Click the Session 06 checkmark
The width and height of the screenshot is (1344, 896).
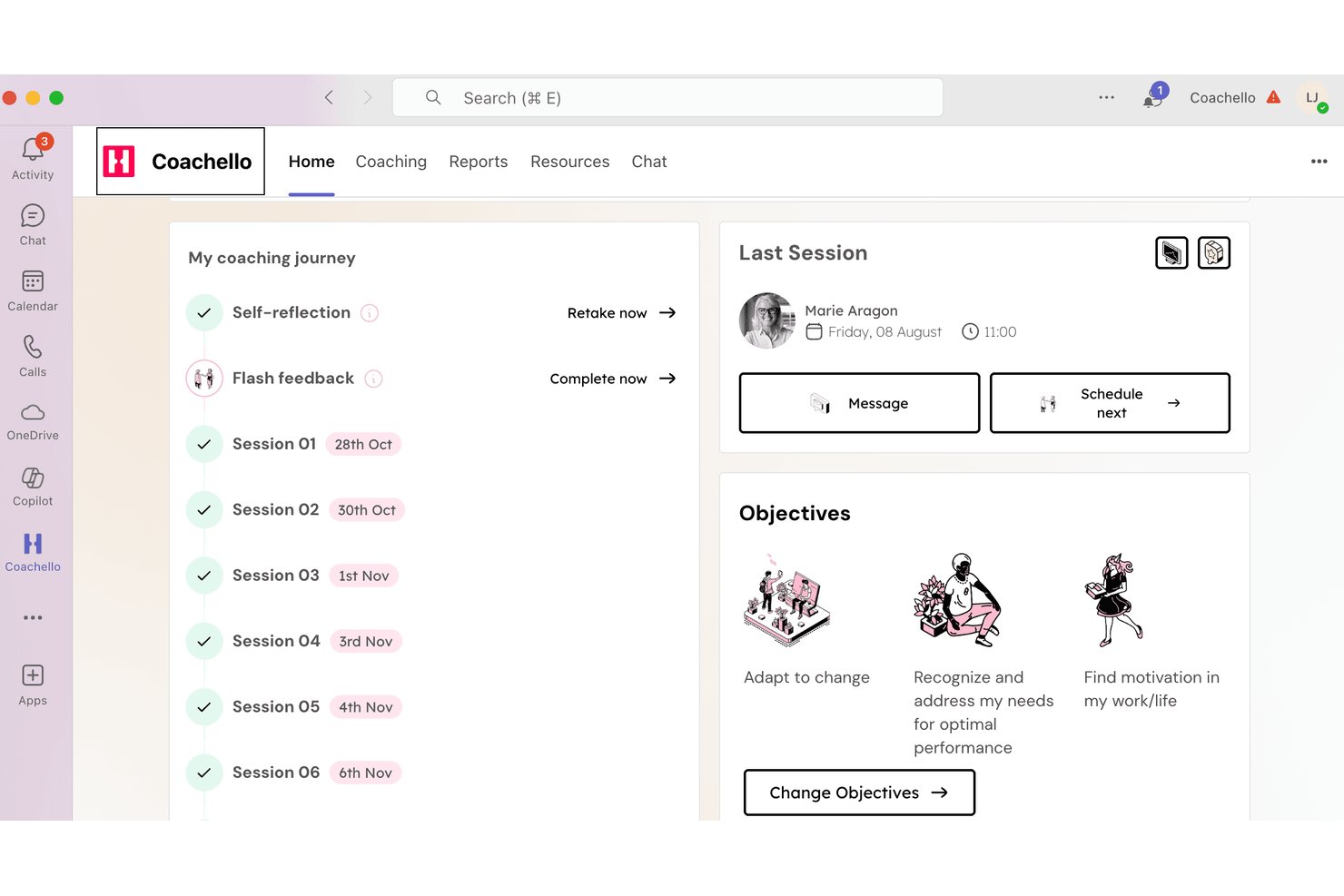[x=204, y=773]
